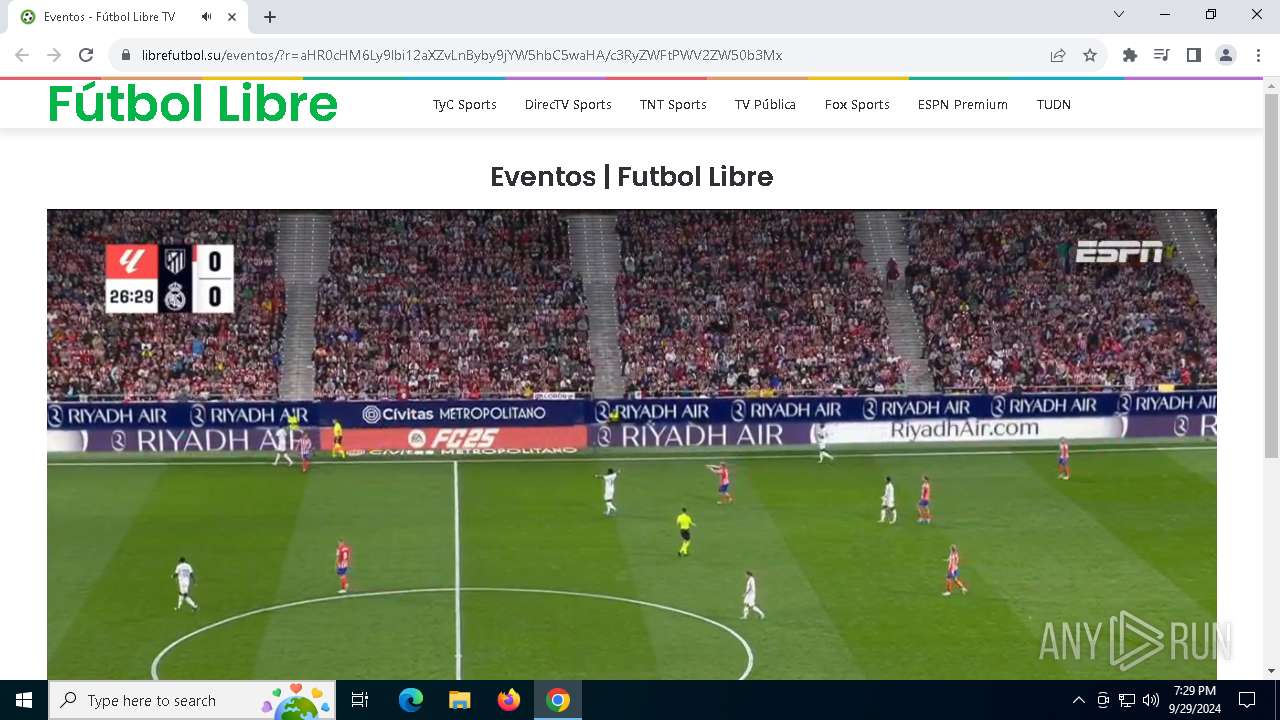Open the Windows Start menu
This screenshot has width=1280, height=720.
pyautogui.click(x=24, y=700)
